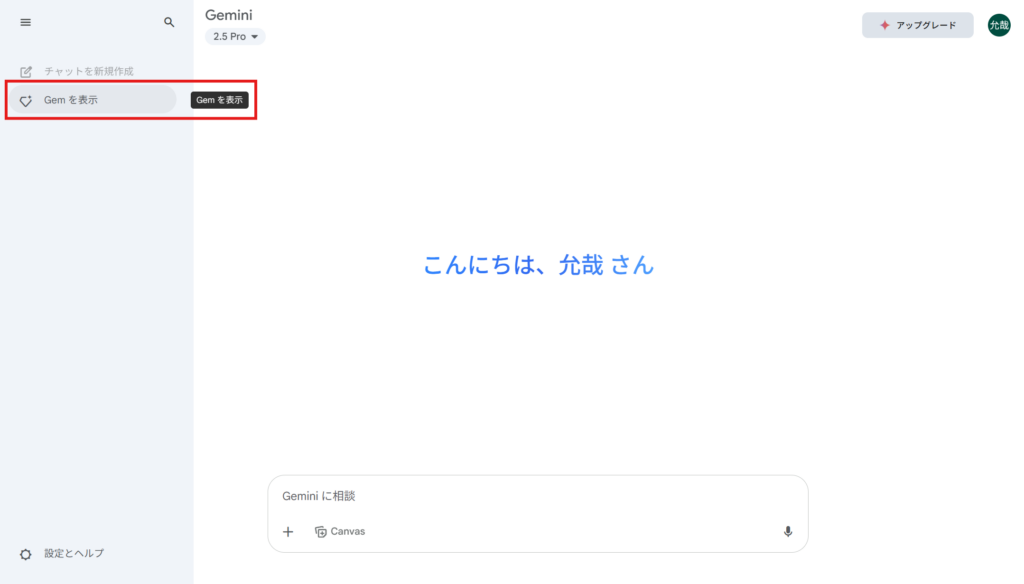Click the Canvas button
Screen dimensions: 1024x584
[340, 531]
